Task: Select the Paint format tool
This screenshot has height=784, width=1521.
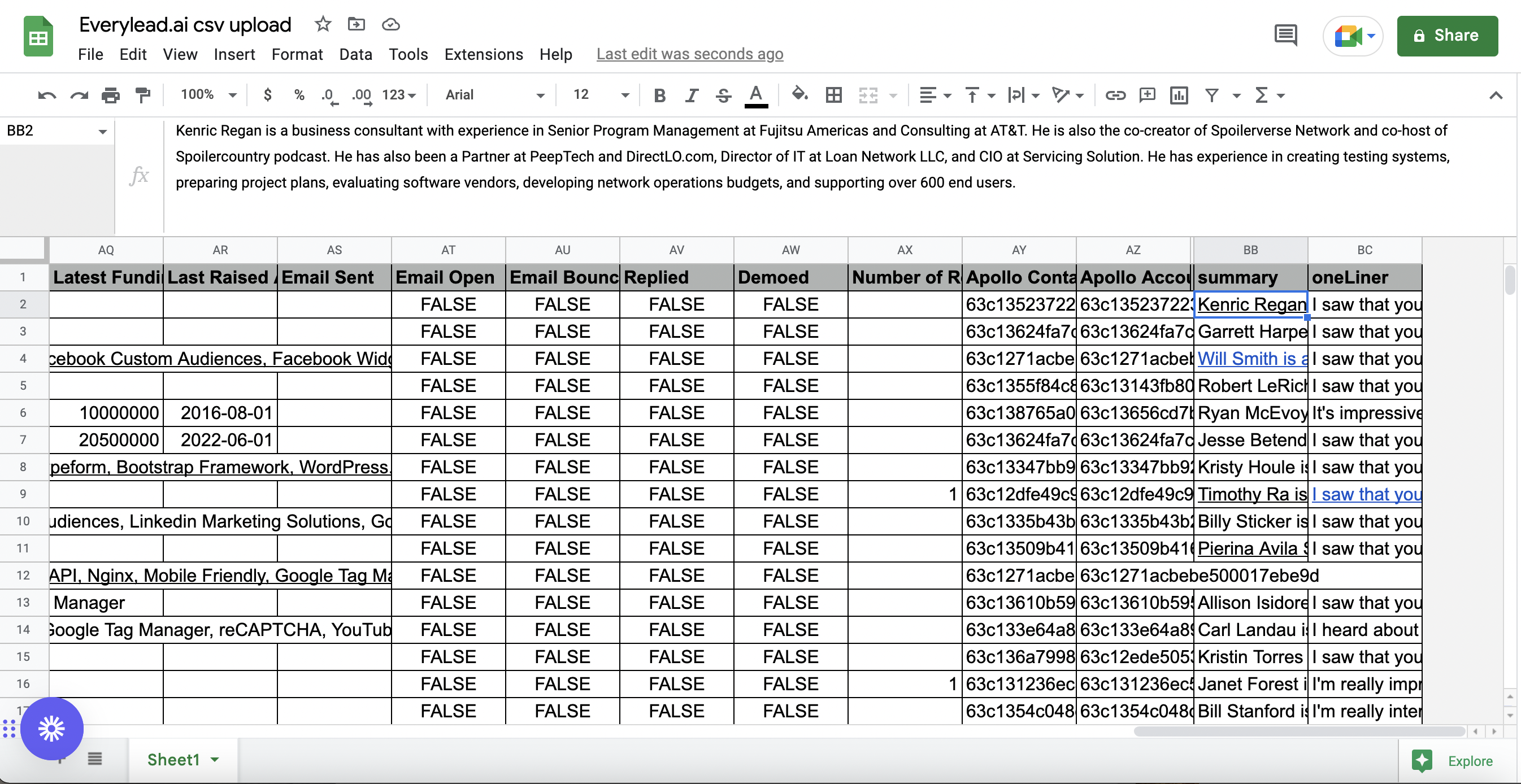Action: (142, 95)
